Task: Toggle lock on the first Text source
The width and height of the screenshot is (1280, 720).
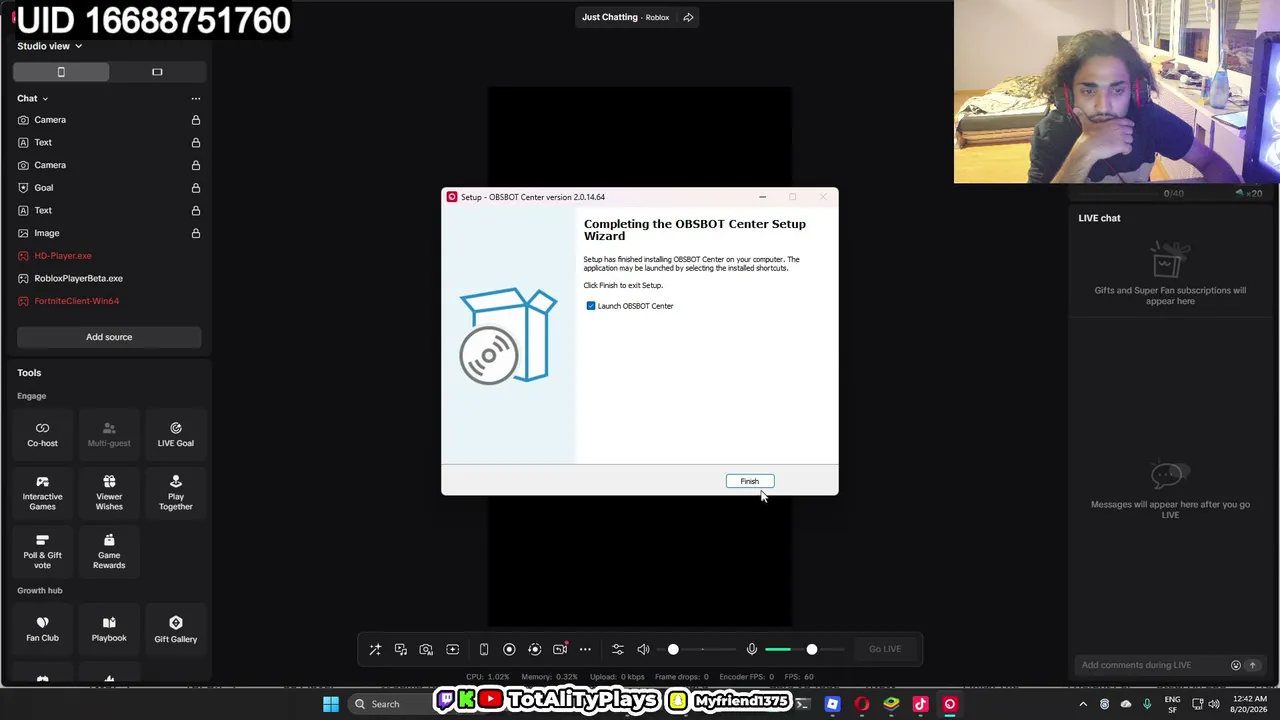Action: coord(196,143)
